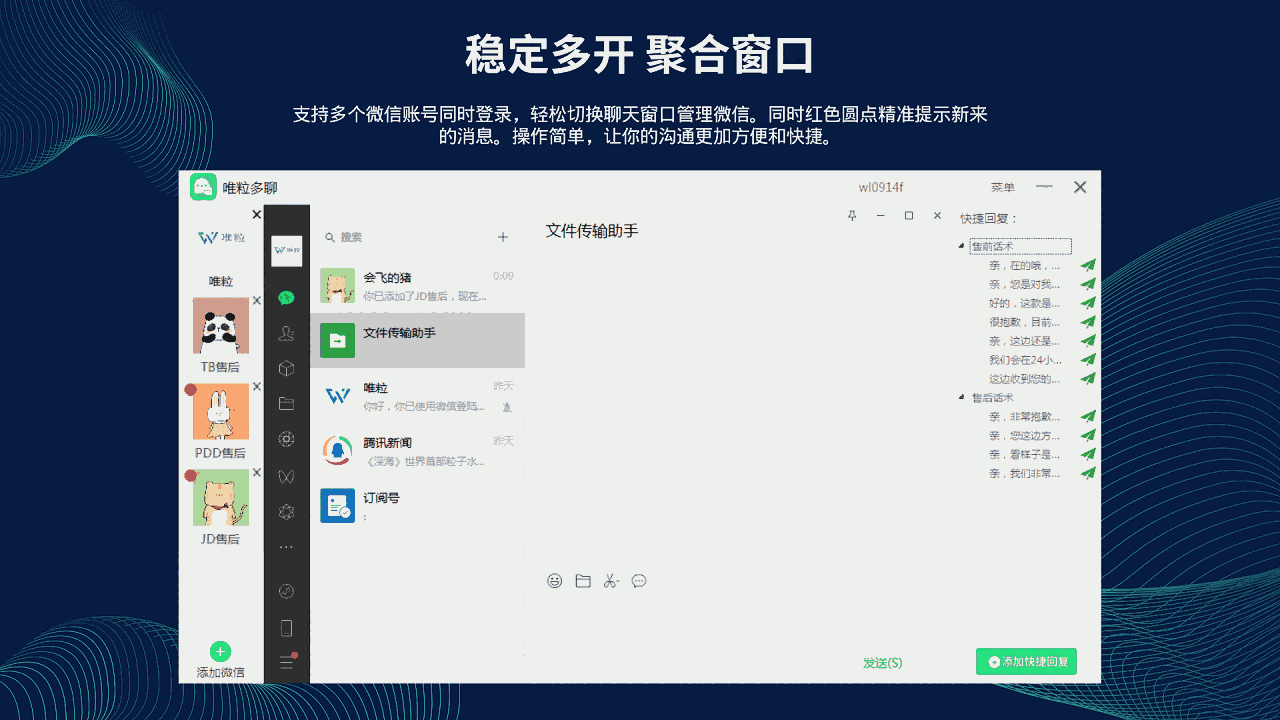Image resolution: width=1280 pixels, height=720 pixels.
Task: Click the Moments icon in left strip
Action: 286,476
